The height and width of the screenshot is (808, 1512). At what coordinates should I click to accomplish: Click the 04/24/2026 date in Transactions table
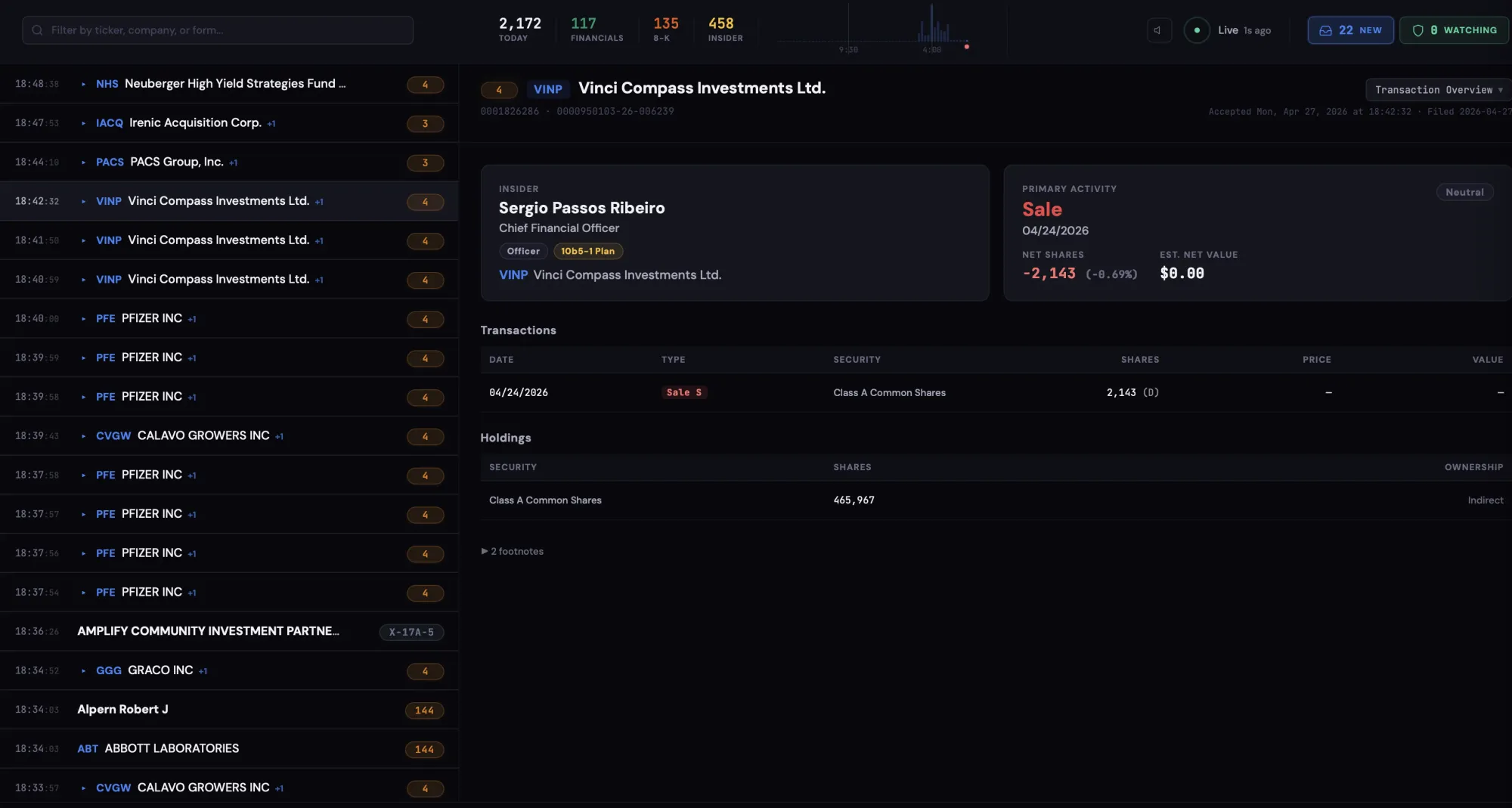tap(519, 392)
